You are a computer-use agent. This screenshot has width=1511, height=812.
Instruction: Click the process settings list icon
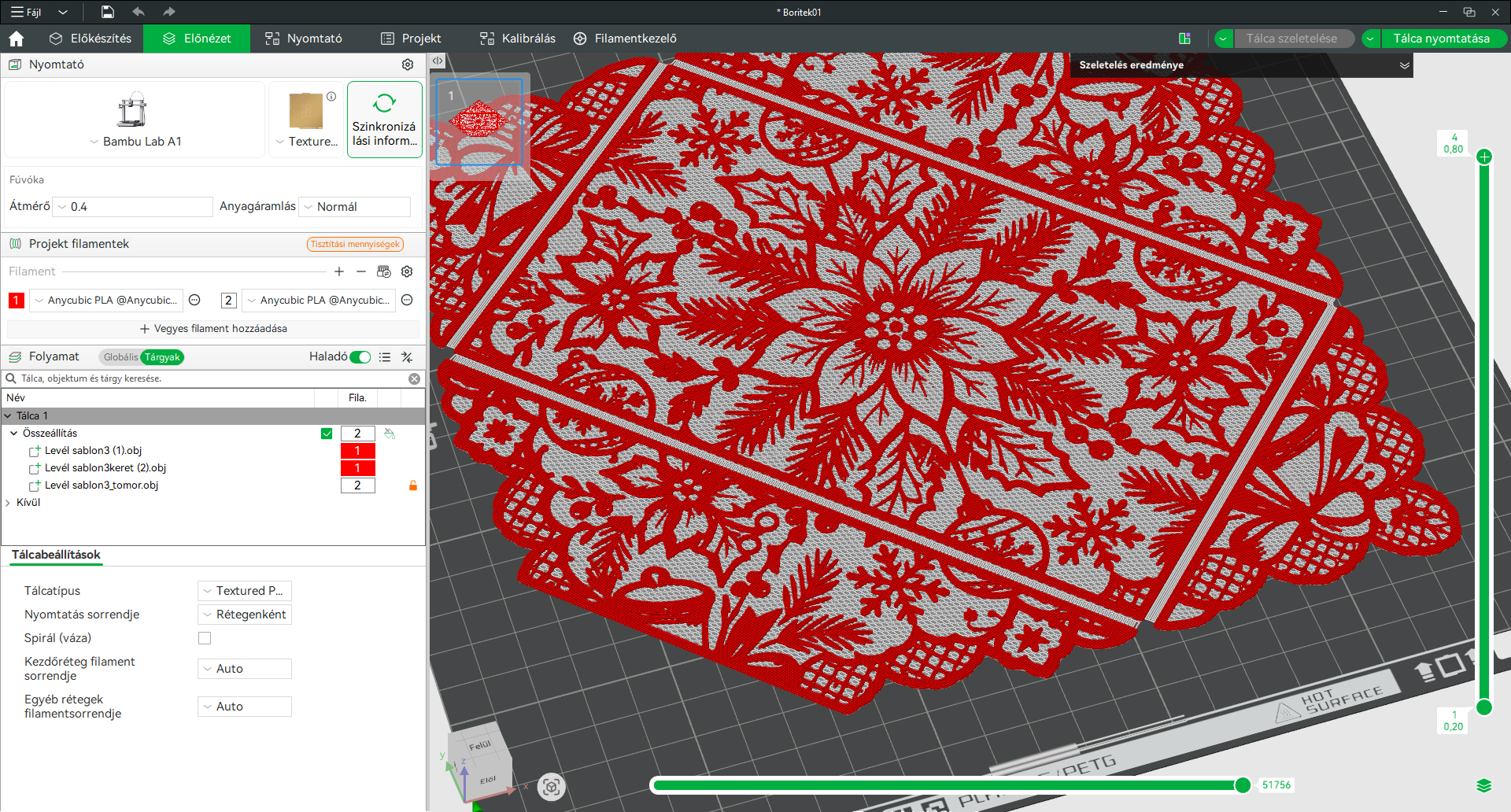[x=385, y=357]
